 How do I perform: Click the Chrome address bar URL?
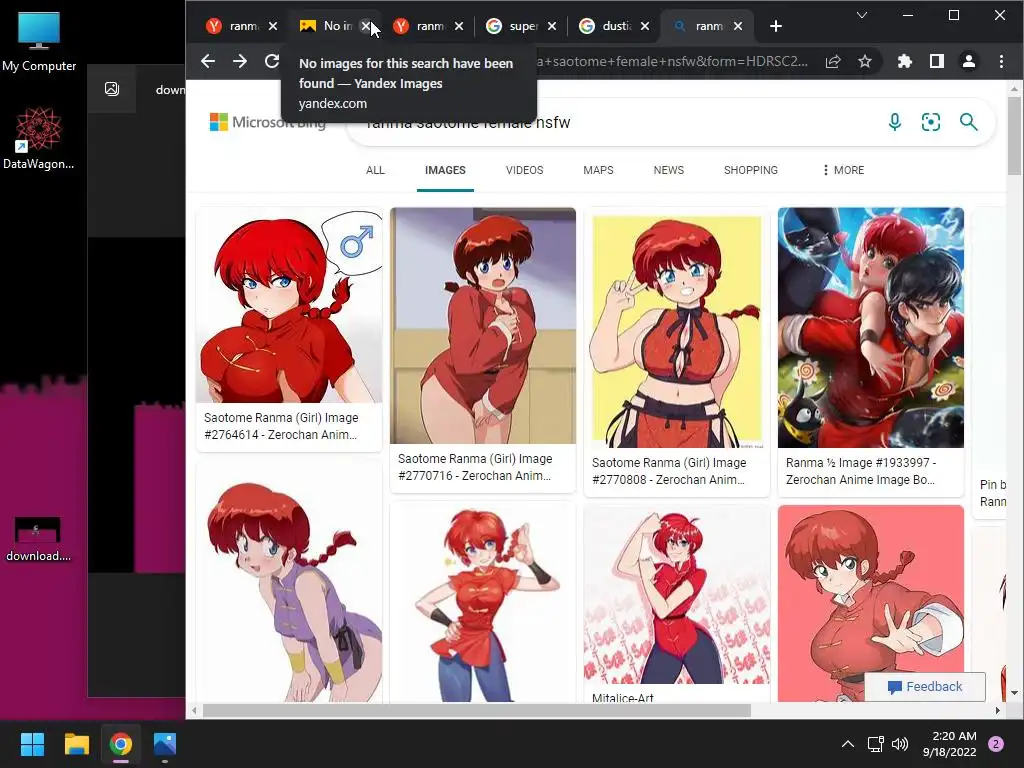pyautogui.click(x=673, y=61)
